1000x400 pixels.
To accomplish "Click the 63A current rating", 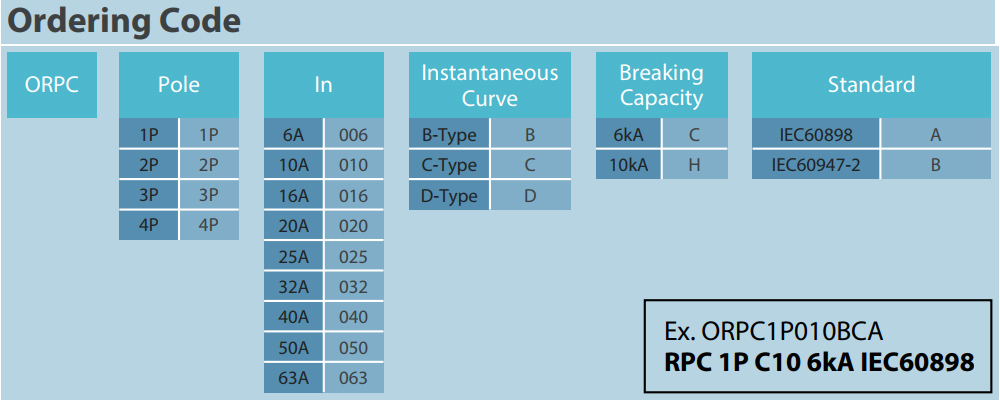I will [293, 378].
